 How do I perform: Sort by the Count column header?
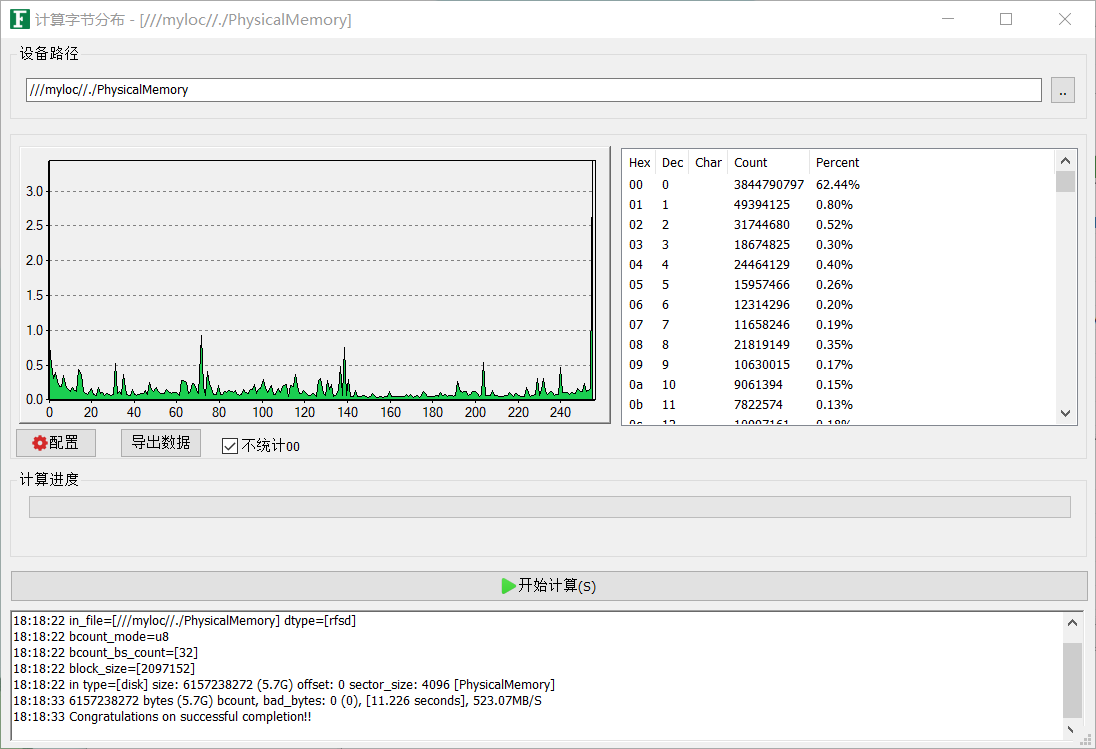pos(766,163)
